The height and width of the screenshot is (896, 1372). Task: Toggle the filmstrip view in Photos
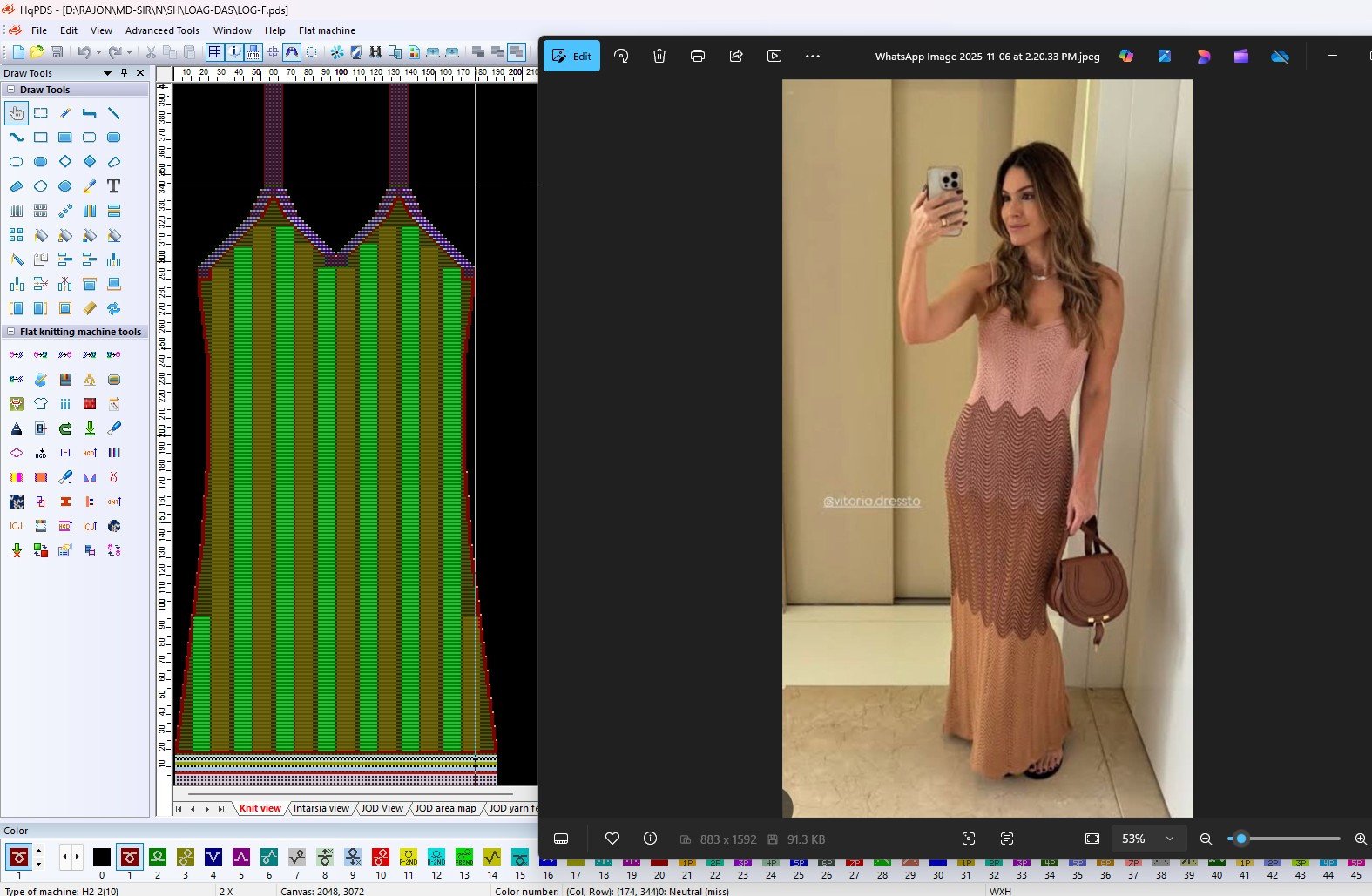click(561, 839)
